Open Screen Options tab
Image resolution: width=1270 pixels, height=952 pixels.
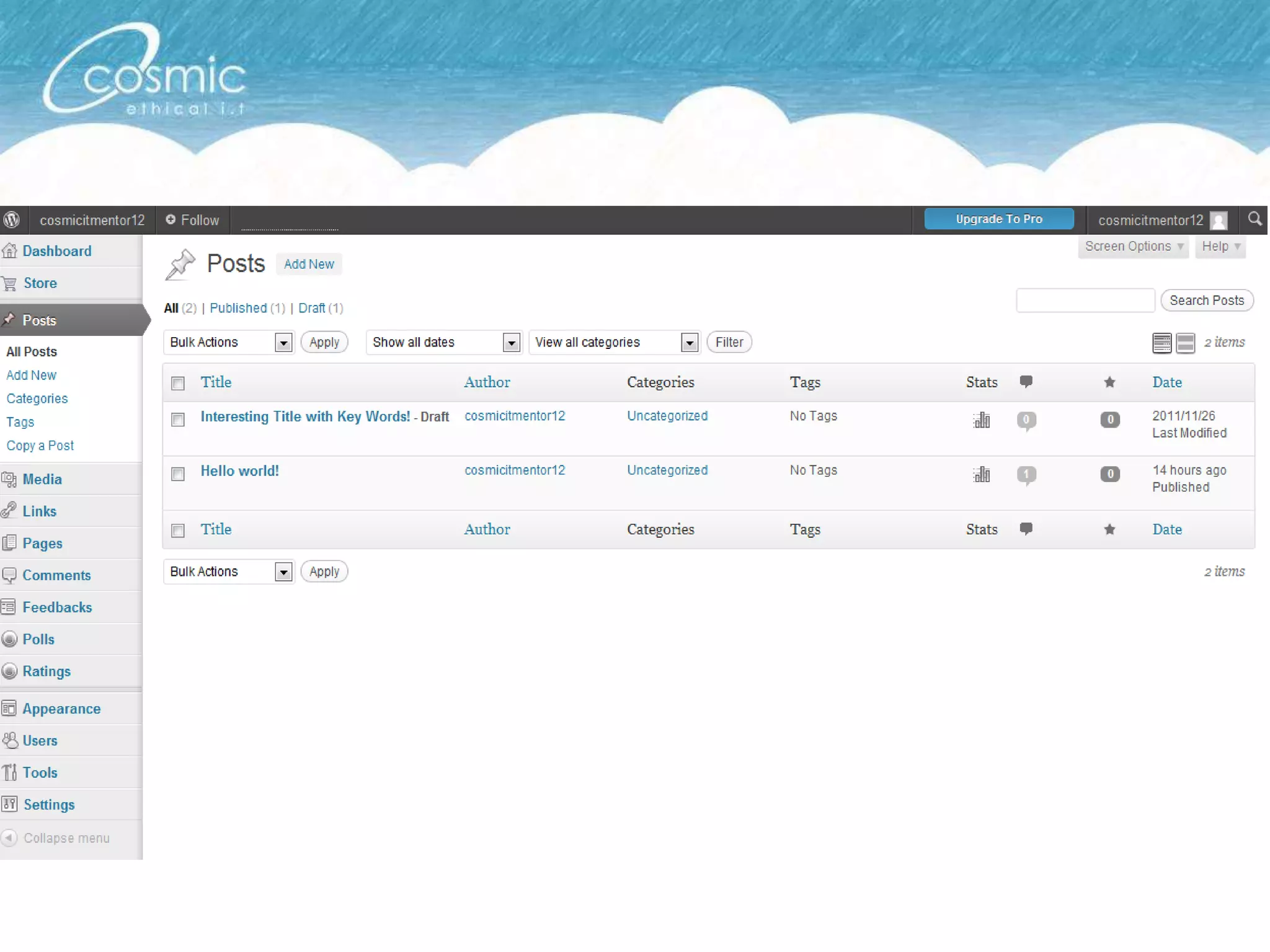[1133, 247]
